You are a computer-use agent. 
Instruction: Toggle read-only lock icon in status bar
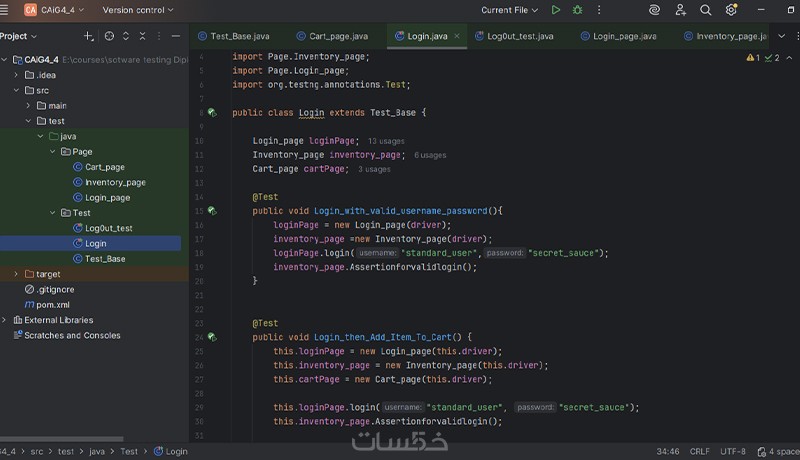tap(762, 452)
